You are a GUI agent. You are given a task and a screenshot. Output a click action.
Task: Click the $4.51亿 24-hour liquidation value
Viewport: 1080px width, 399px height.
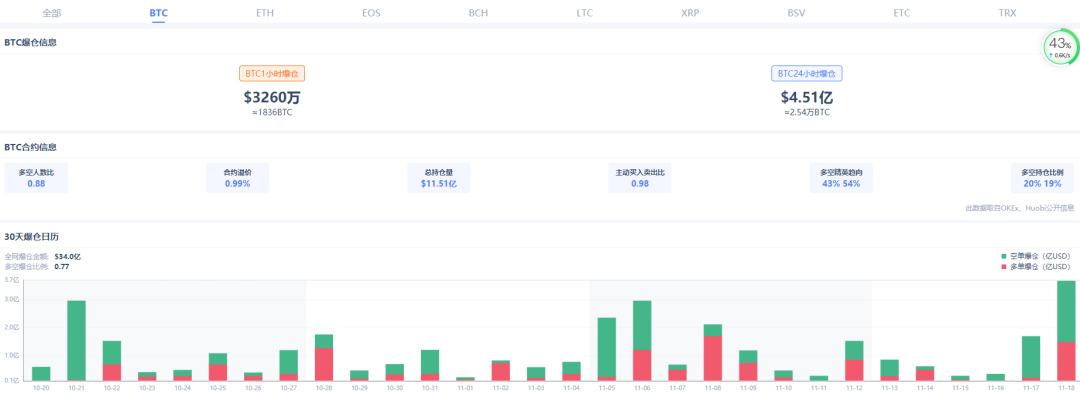807,97
